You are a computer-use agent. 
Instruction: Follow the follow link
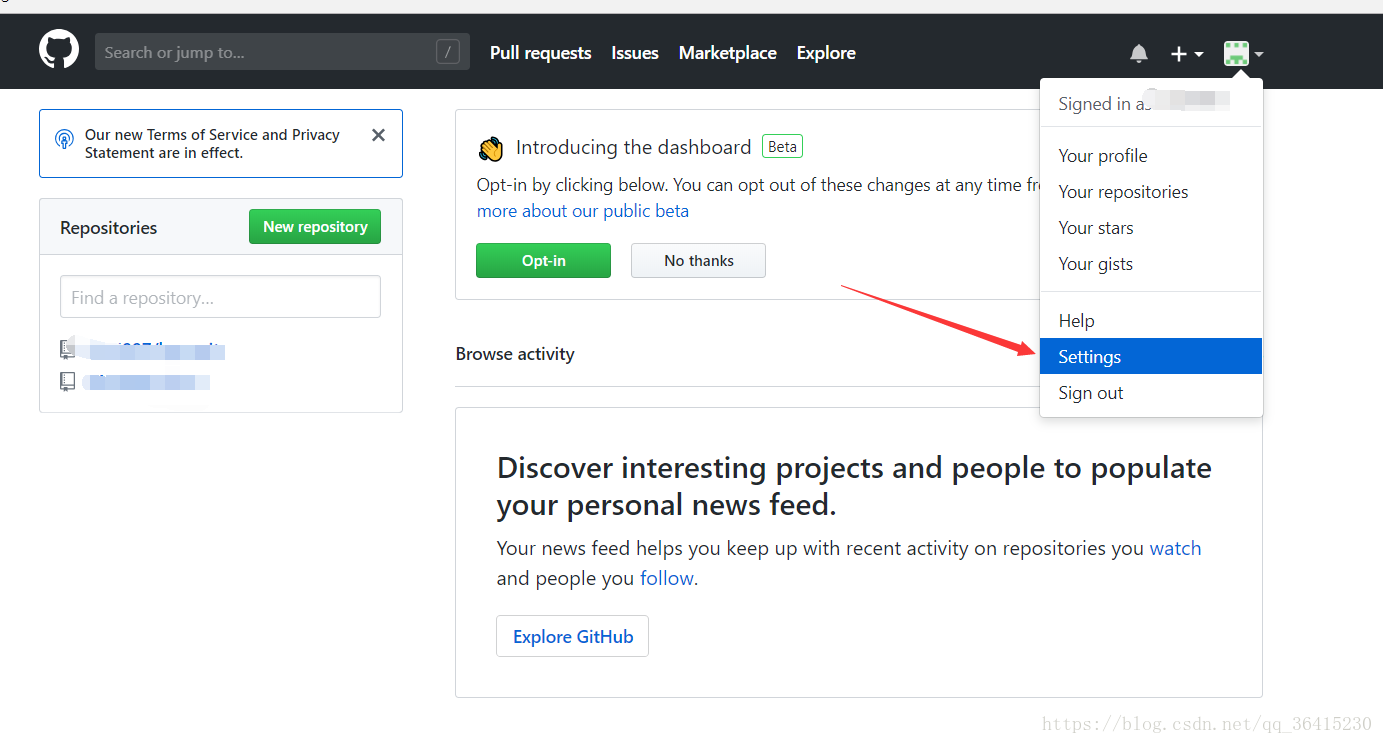pyautogui.click(x=668, y=578)
